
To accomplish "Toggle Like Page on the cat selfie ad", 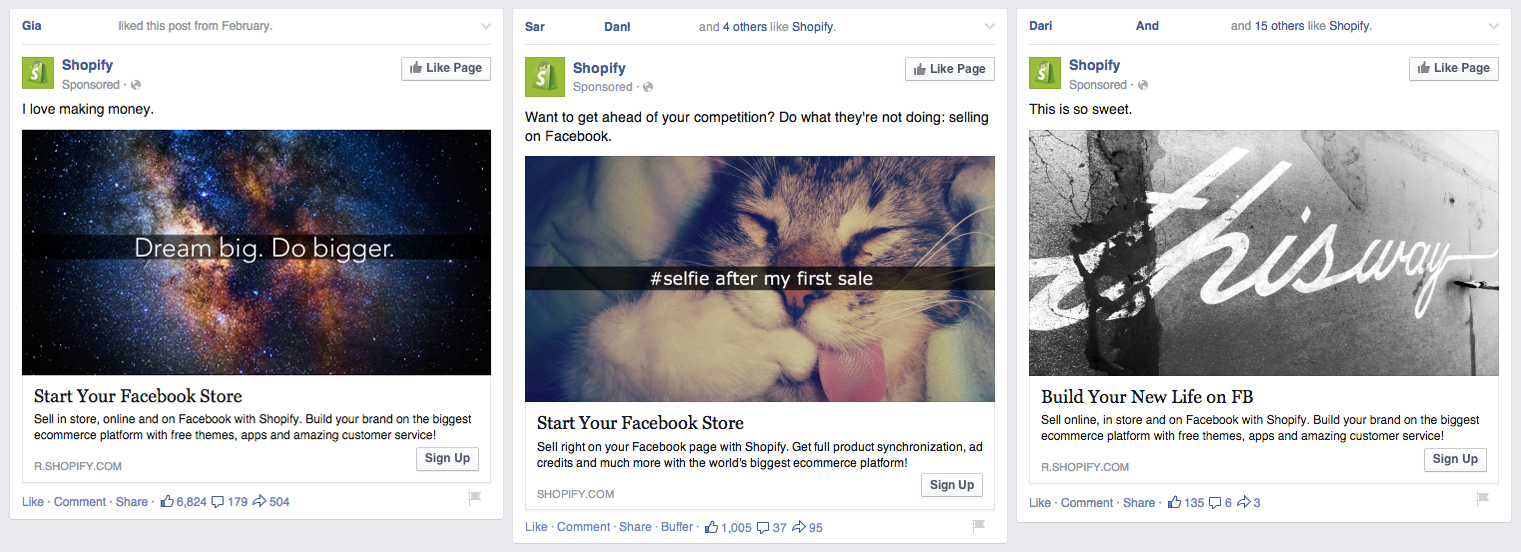I will pyautogui.click(x=950, y=69).
